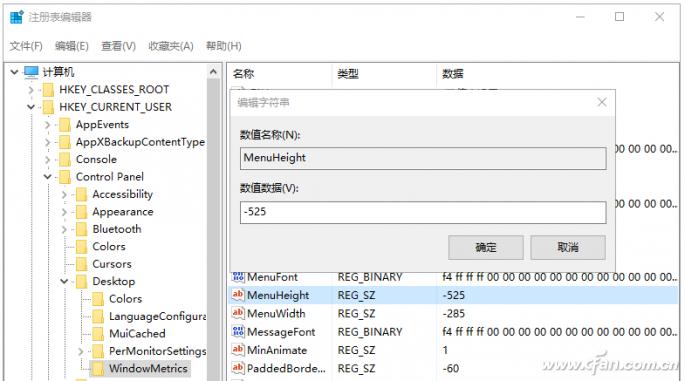Click the MuiCached folder icon

(98, 334)
